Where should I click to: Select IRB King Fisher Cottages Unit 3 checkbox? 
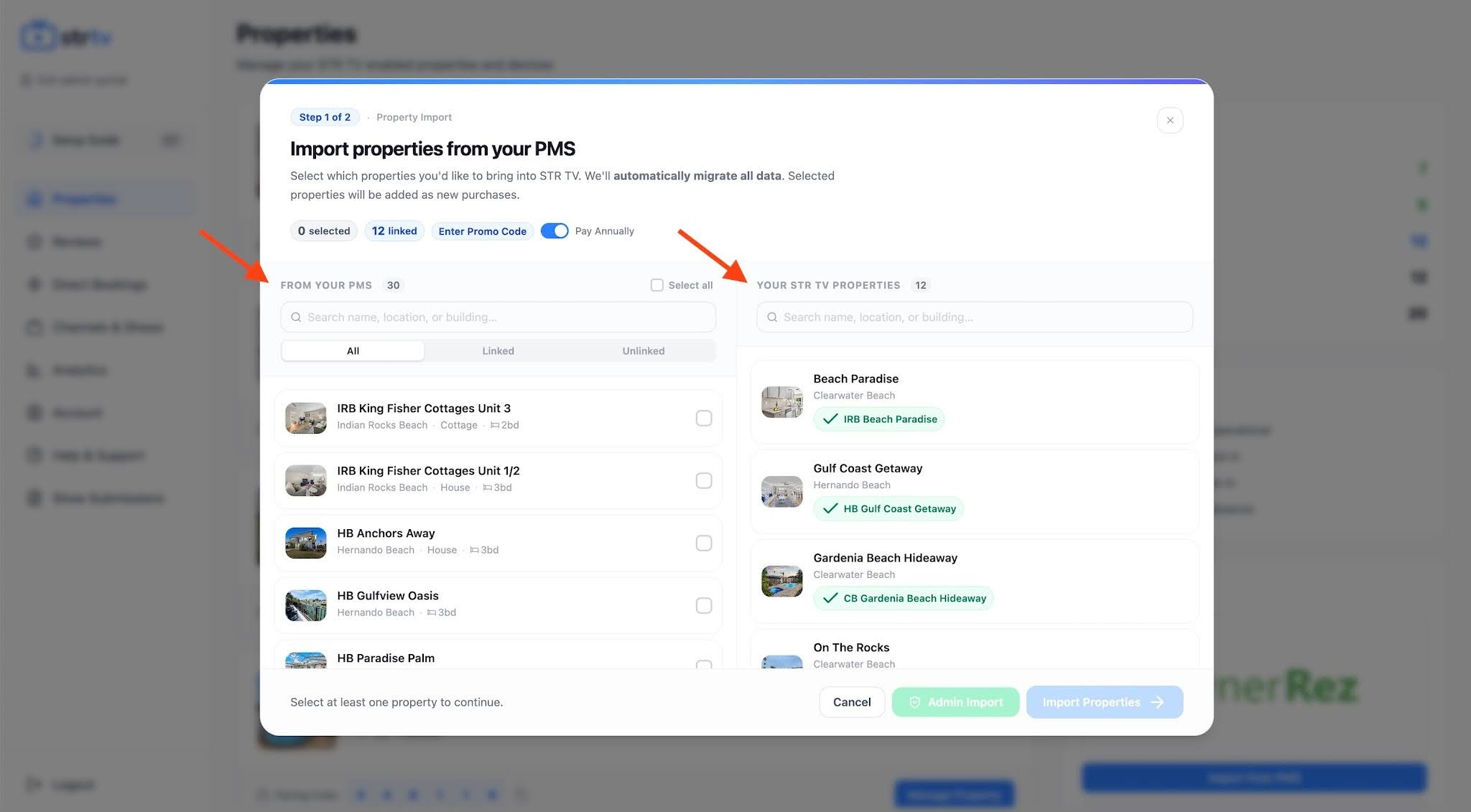(x=704, y=418)
